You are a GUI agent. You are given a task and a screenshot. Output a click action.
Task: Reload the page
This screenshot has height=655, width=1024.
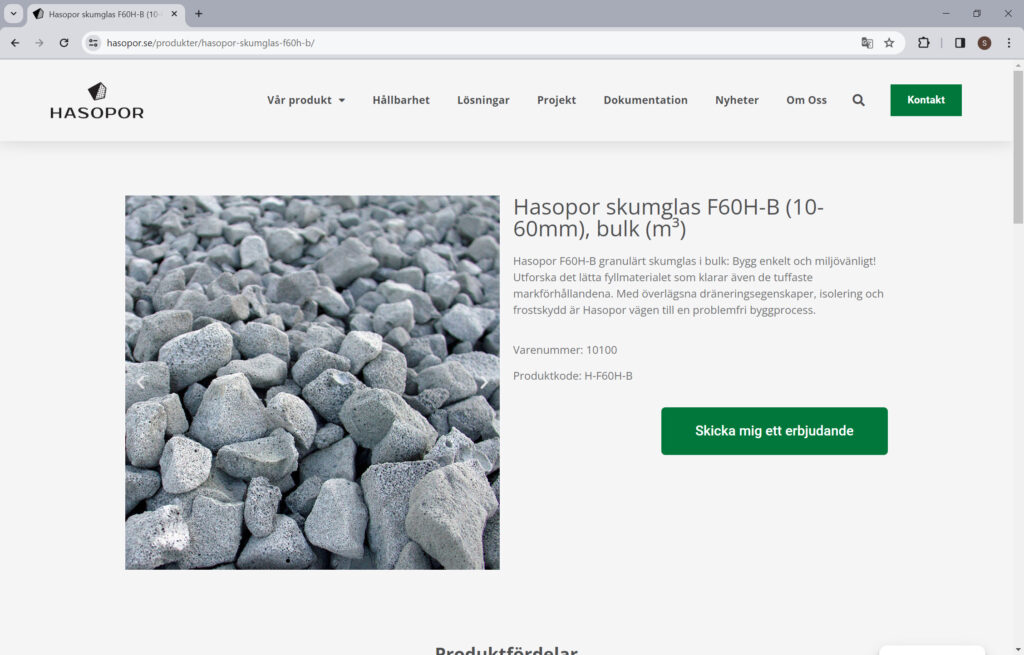[x=64, y=43]
